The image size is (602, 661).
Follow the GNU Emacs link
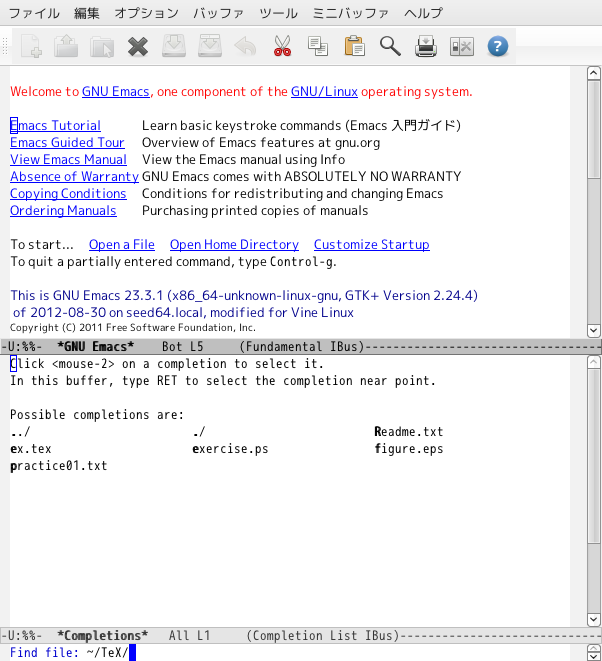tap(116, 91)
